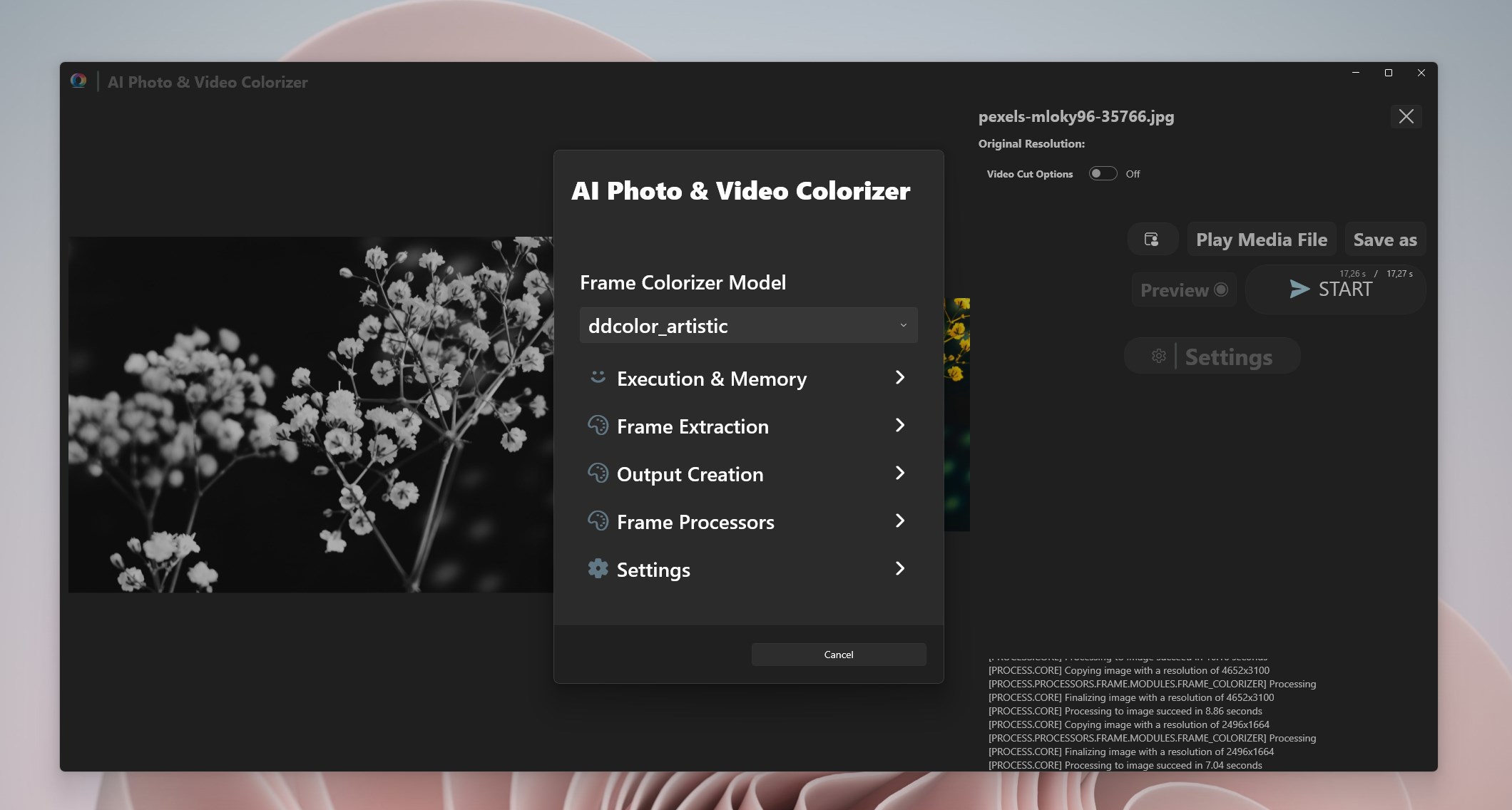Click the palette icon next to Frame Processors
Image resolution: width=1512 pixels, height=810 pixels.
pyautogui.click(x=598, y=521)
